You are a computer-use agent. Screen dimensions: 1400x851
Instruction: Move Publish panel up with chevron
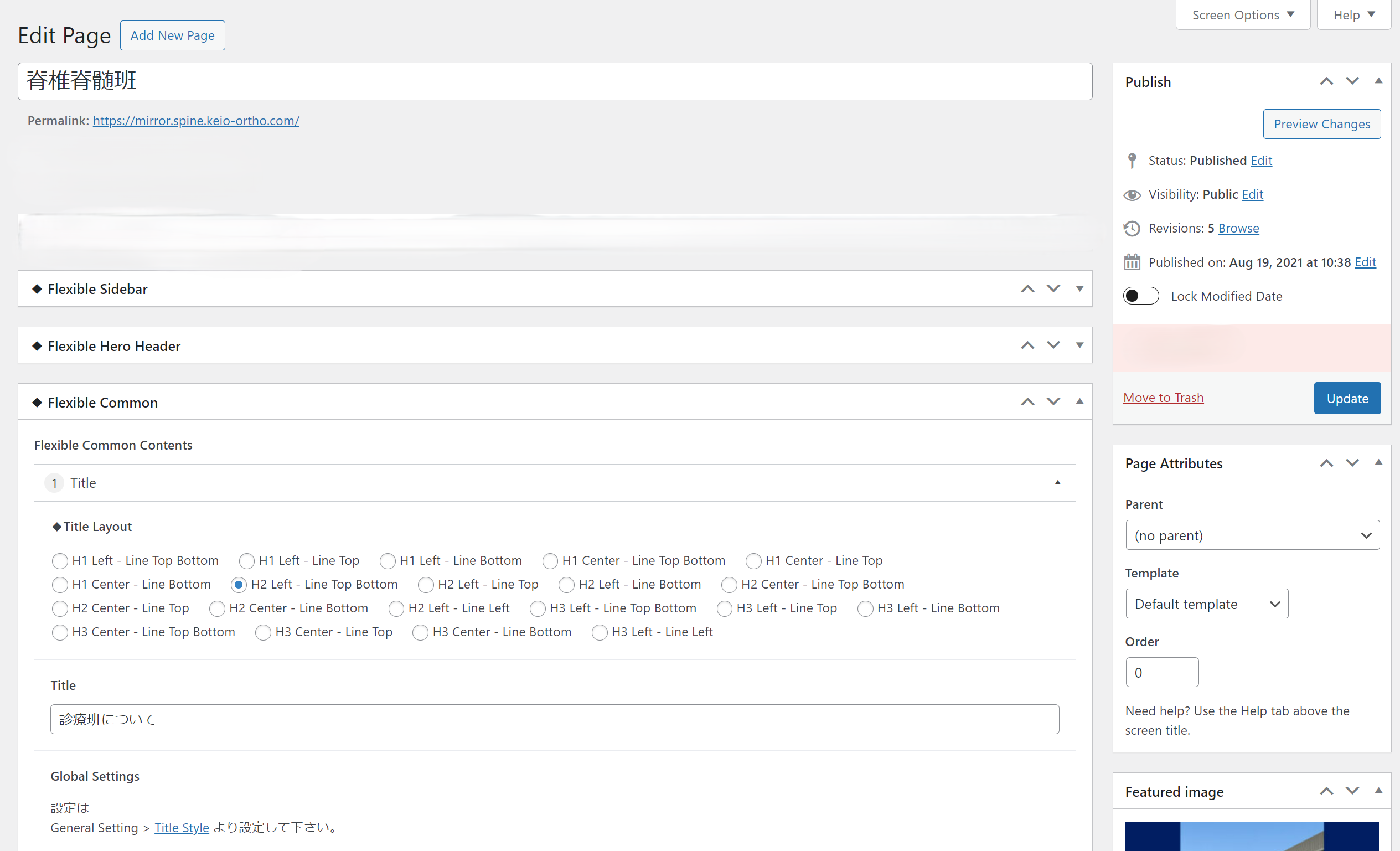pyautogui.click(x=1326, y=81)
